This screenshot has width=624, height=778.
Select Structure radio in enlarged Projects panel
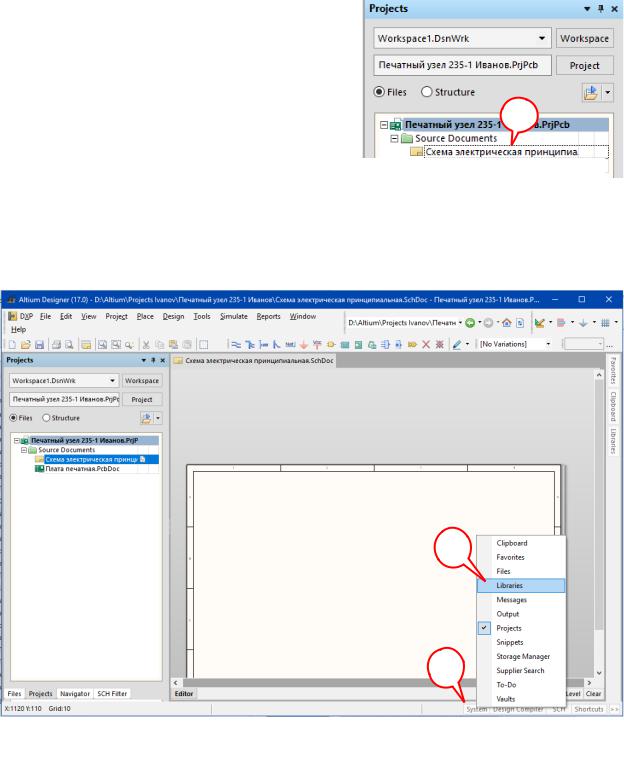pos(427,92)
